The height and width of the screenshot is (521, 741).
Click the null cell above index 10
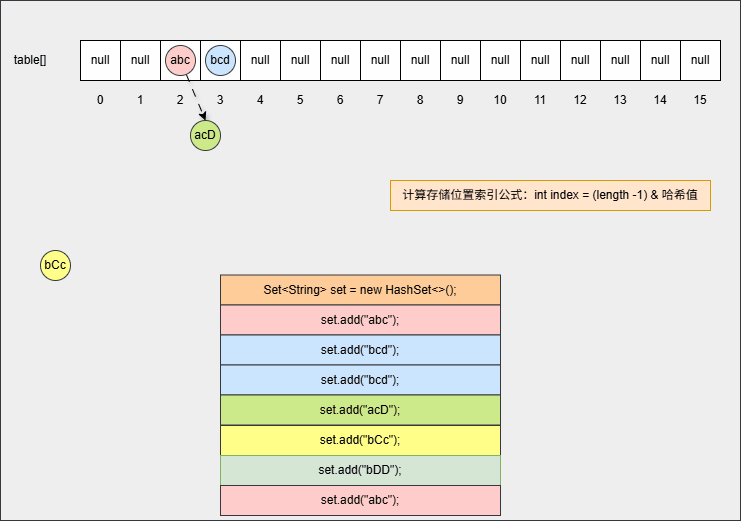[x=500, y=60]
